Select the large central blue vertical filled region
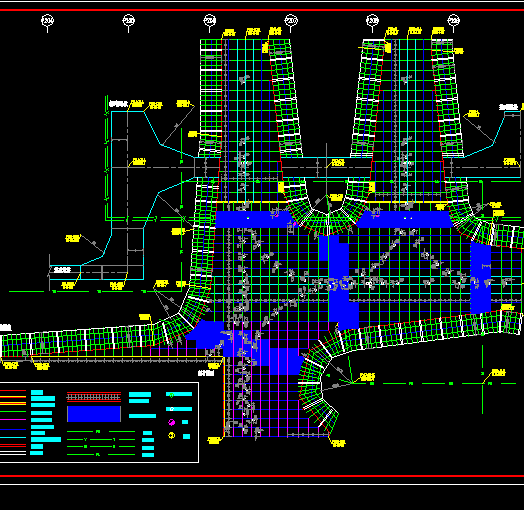The height and width of the screenshot is (510, 524). [338, 282]
